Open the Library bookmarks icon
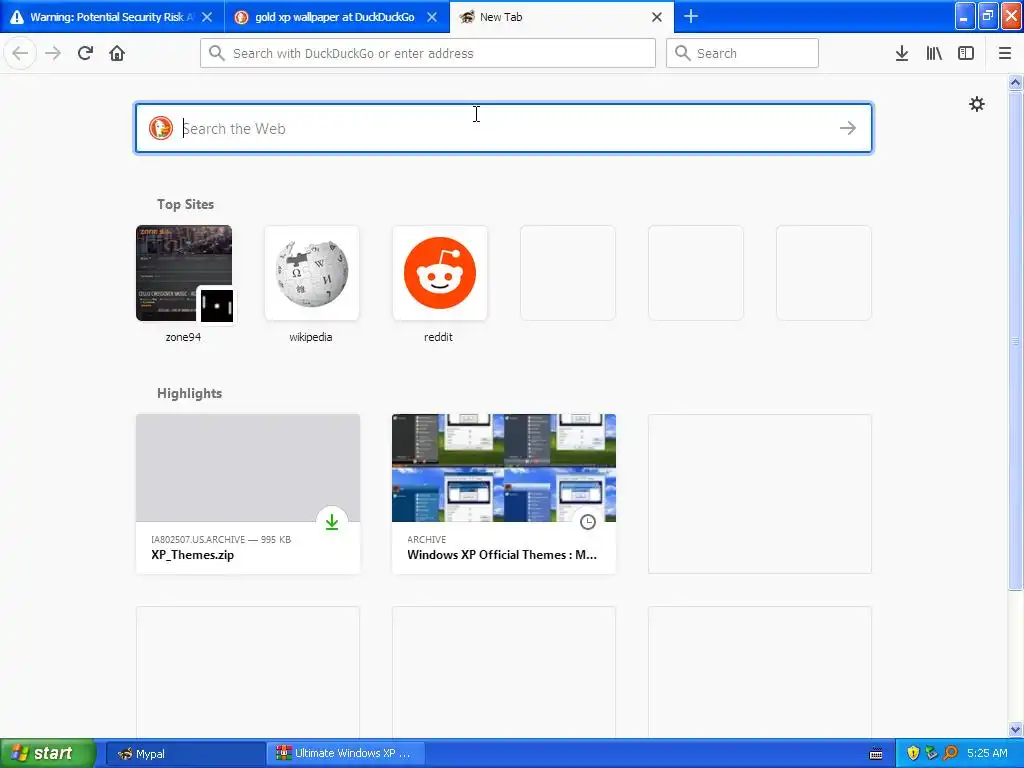Viewport: 1024px width, 768px height. [934, 53]
